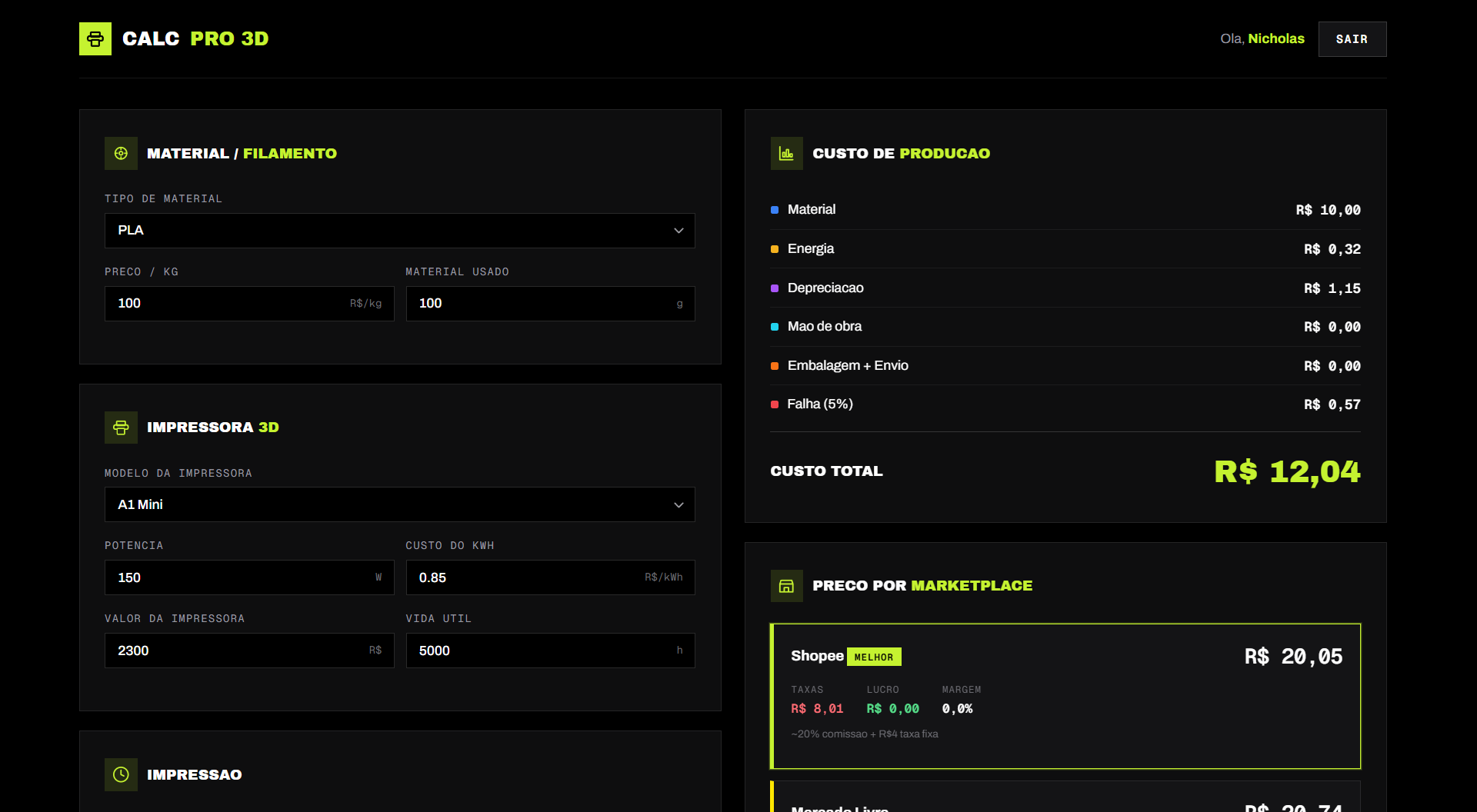The height and width of the screenshot is (812, 1477).
Task: Click the cyan Mao de obra color dot
Action: (775, 327)
